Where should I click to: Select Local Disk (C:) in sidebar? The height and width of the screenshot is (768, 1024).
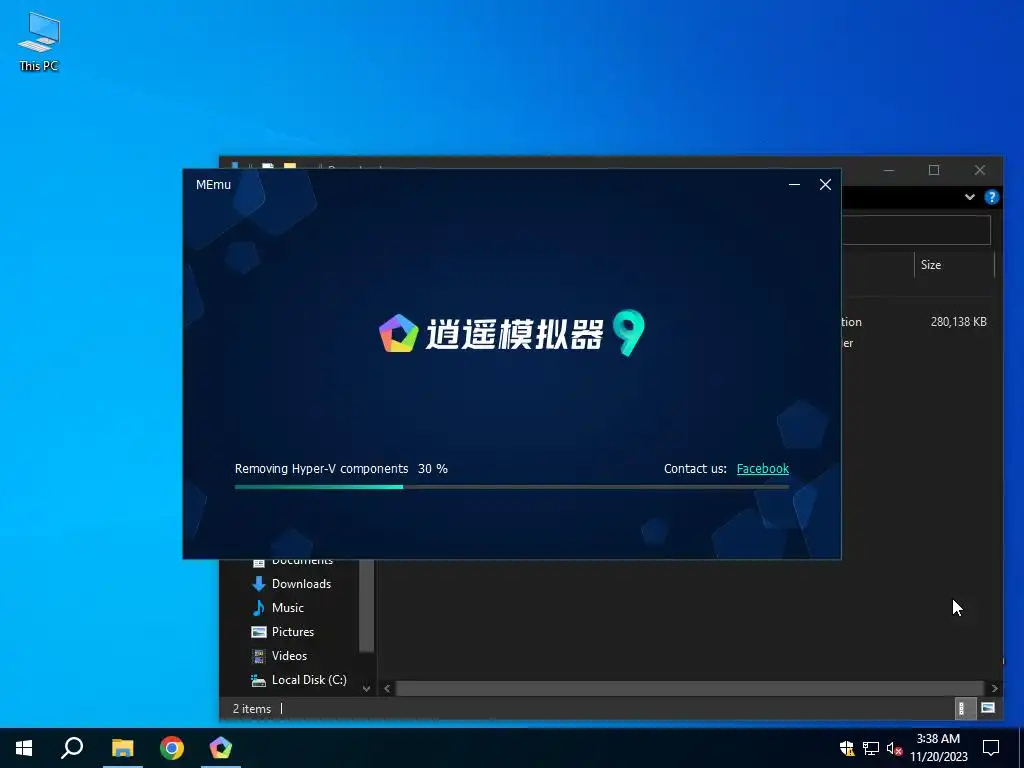(309, 680)
